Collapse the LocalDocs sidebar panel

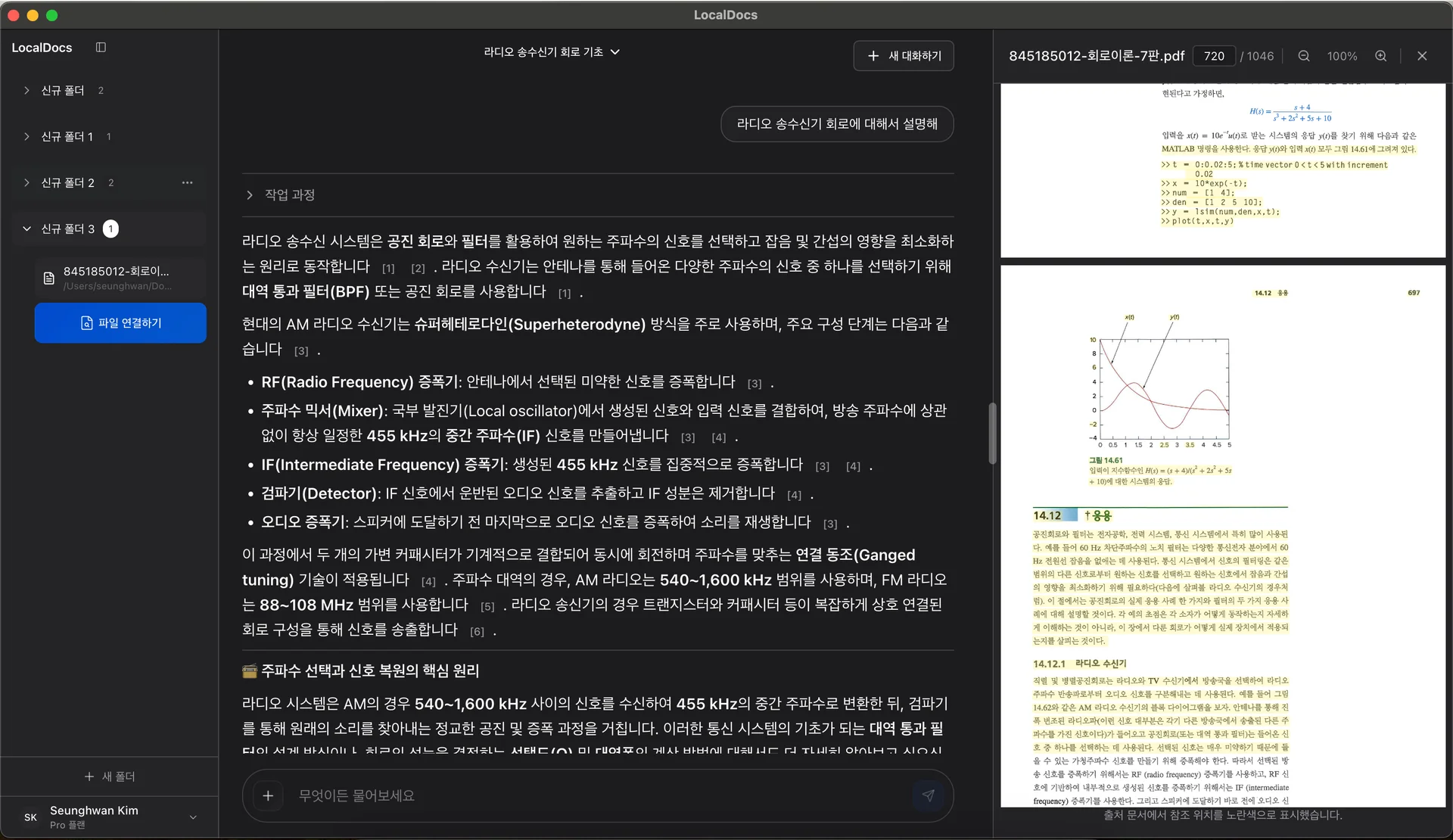point(101,47)
